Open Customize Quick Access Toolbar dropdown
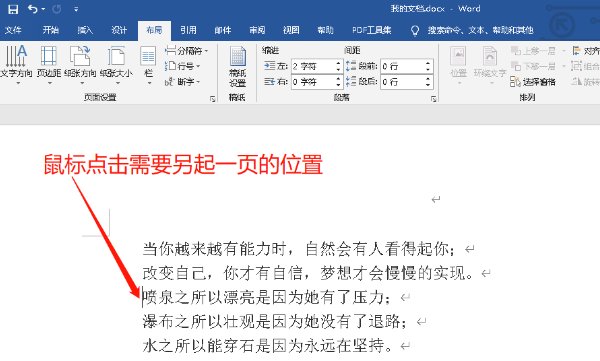Viewport: 600px width, 361px height. [76, 10]
